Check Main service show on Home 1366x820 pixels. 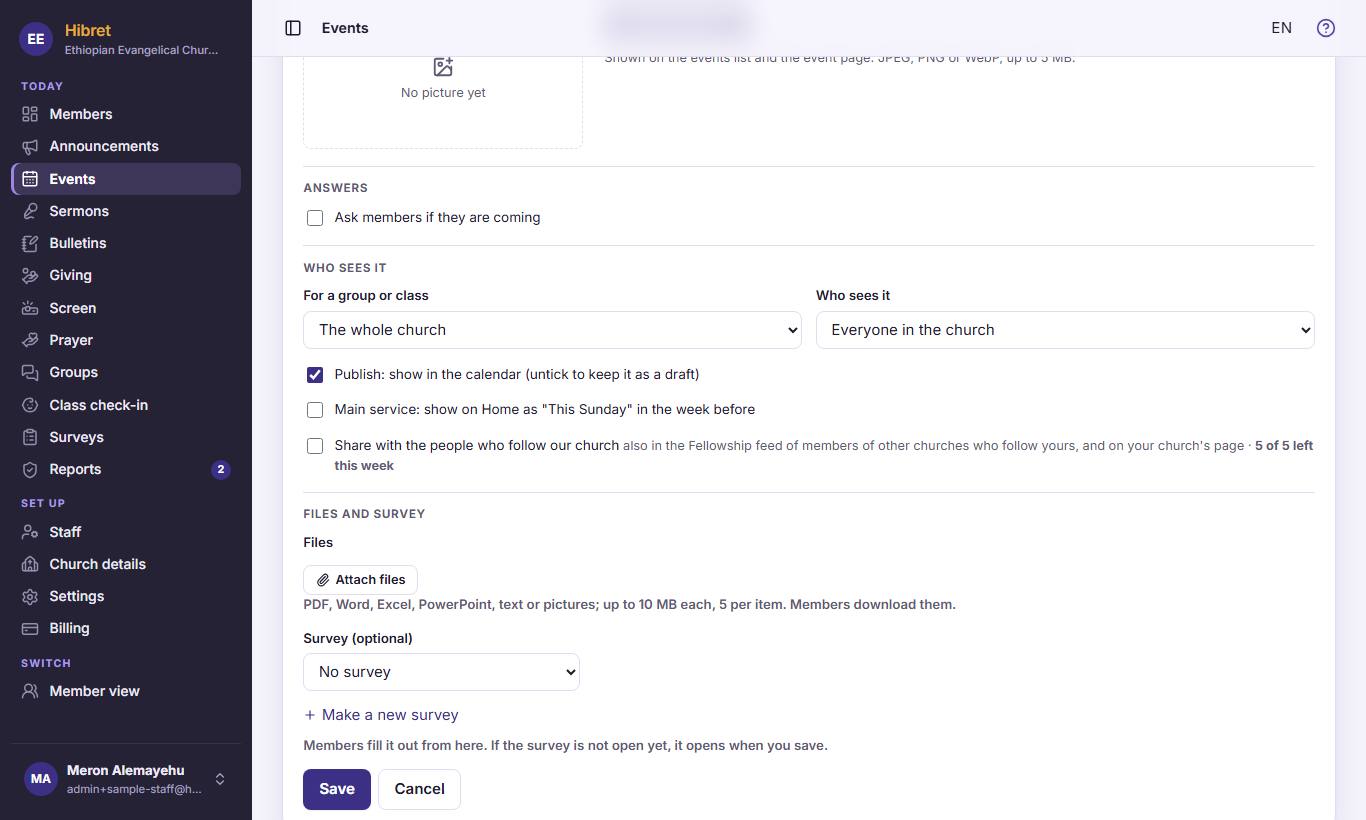coord(315,410)
